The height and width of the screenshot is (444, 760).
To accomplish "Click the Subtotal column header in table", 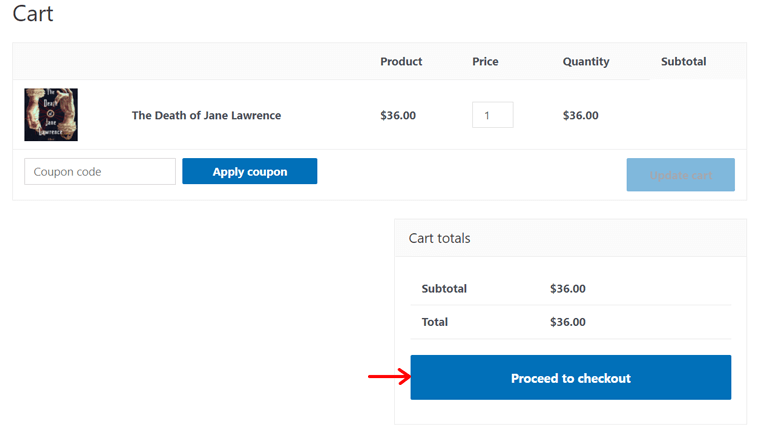I will click(x=684, y=61).
